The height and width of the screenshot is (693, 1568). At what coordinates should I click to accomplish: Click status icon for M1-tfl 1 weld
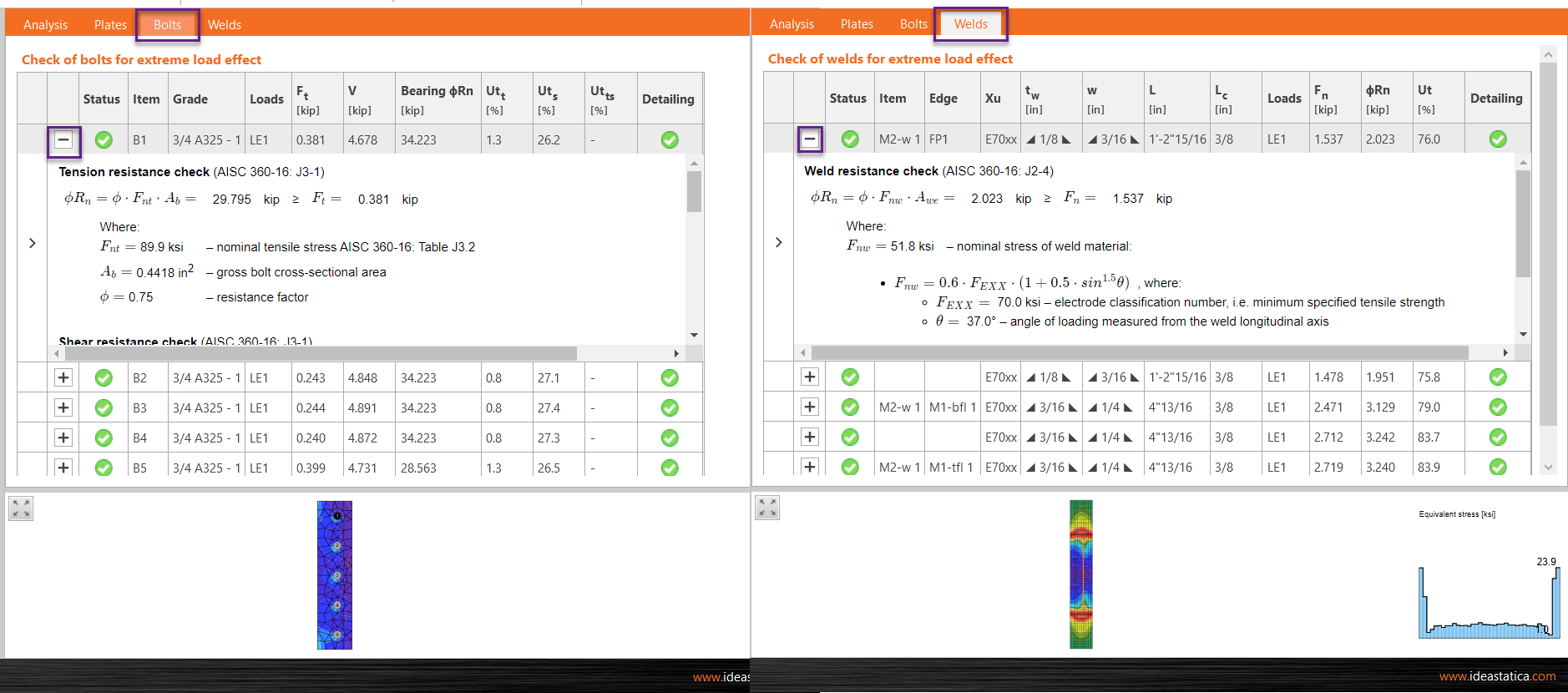click(x=850, y=467)
